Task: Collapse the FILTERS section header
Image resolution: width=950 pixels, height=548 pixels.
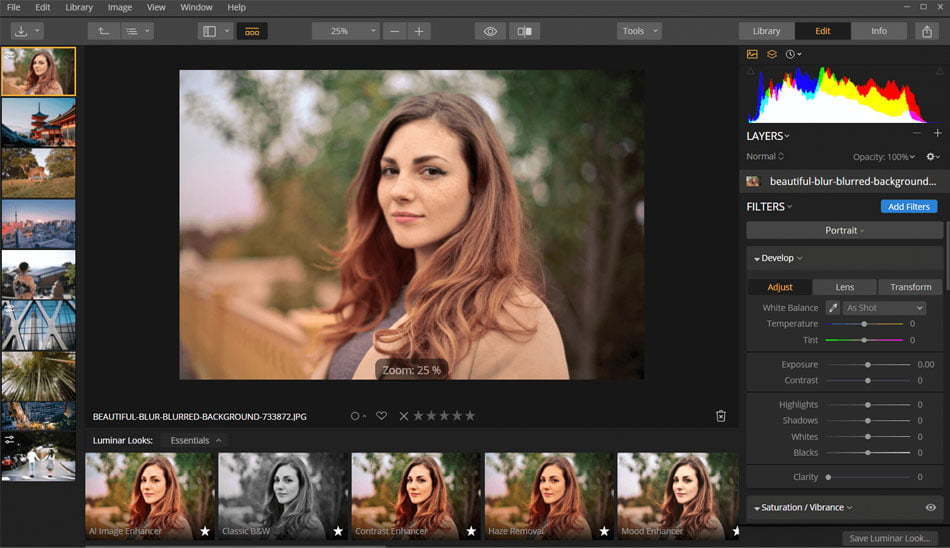Action: click(769, 207)
